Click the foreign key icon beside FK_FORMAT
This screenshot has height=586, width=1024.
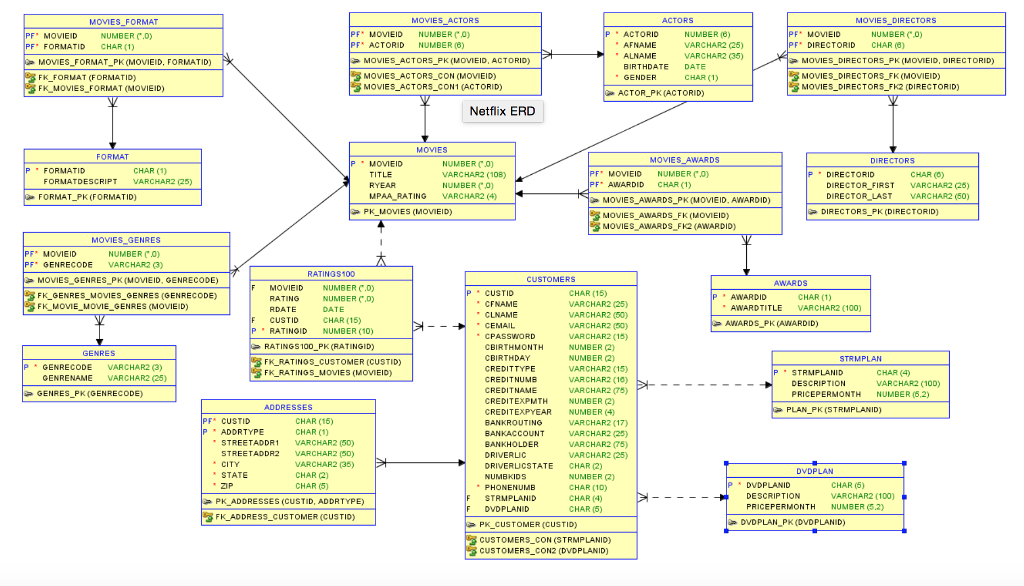pos(30,77)
